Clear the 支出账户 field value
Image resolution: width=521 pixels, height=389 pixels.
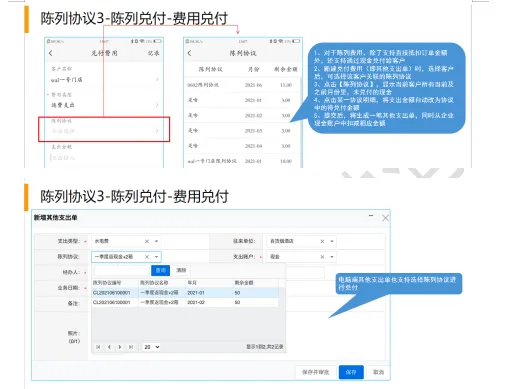322,257
